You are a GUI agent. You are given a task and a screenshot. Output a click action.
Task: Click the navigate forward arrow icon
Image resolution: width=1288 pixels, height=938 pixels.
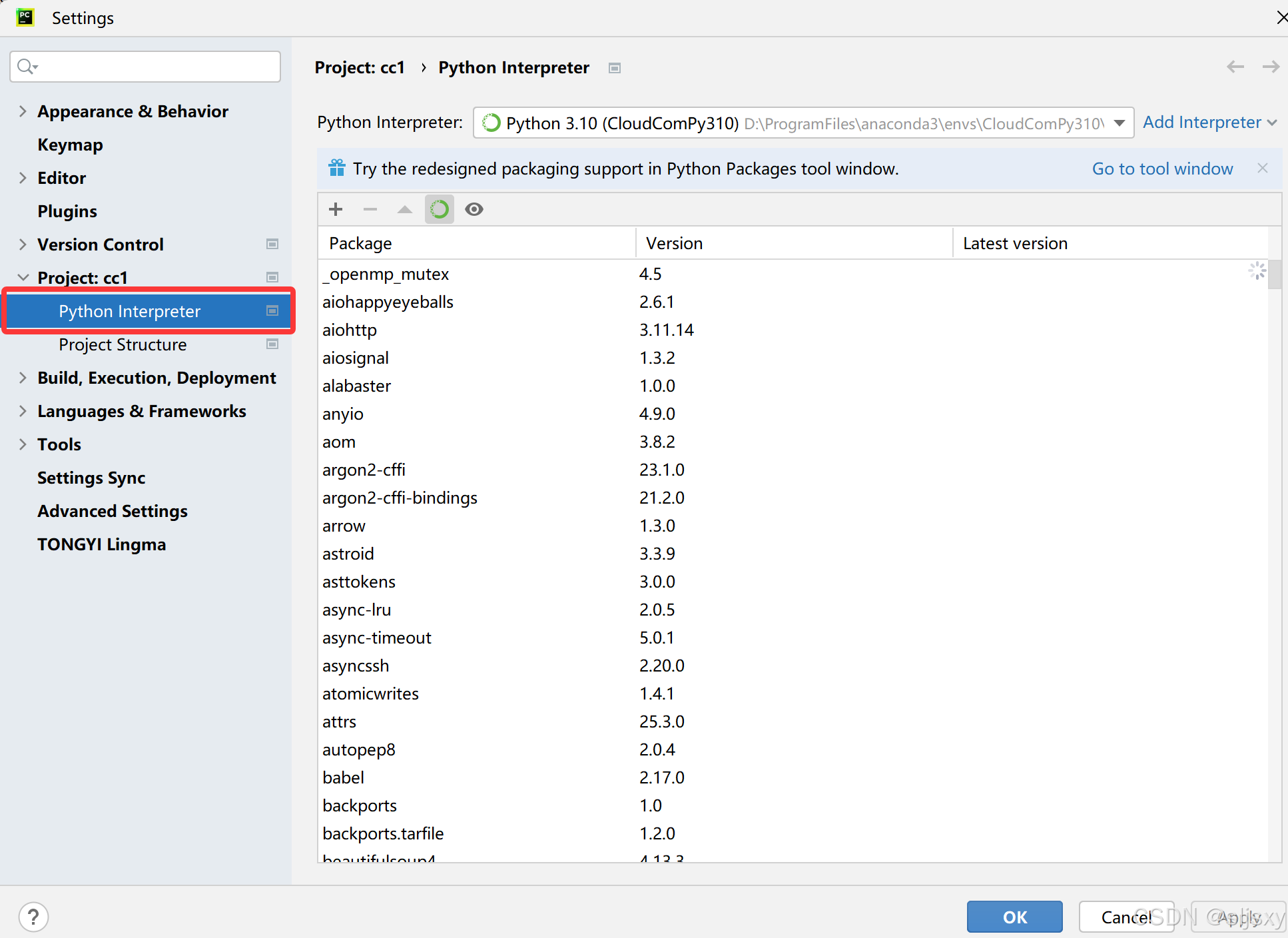1271,67
